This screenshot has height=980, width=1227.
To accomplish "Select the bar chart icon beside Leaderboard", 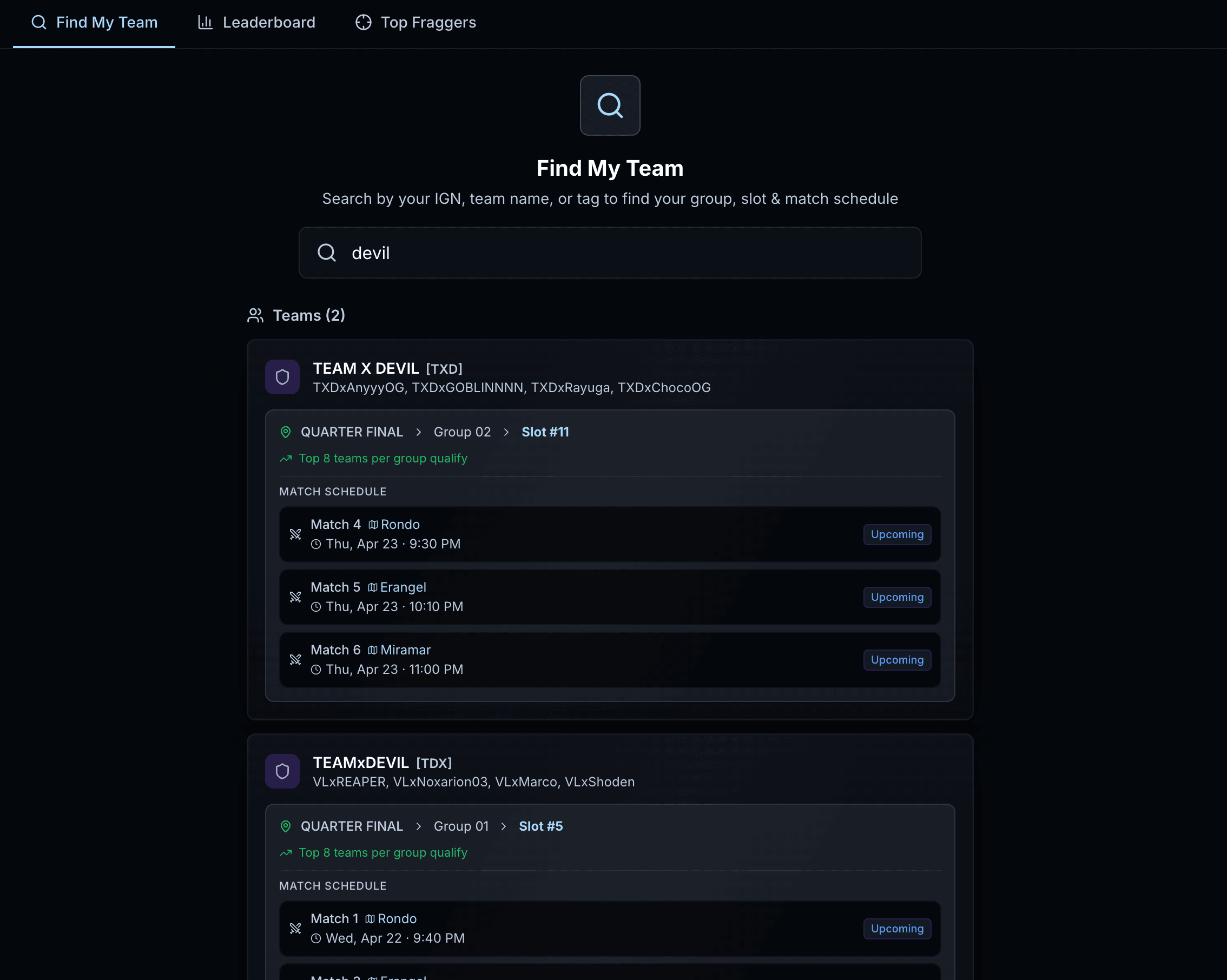I will (205, 22).
